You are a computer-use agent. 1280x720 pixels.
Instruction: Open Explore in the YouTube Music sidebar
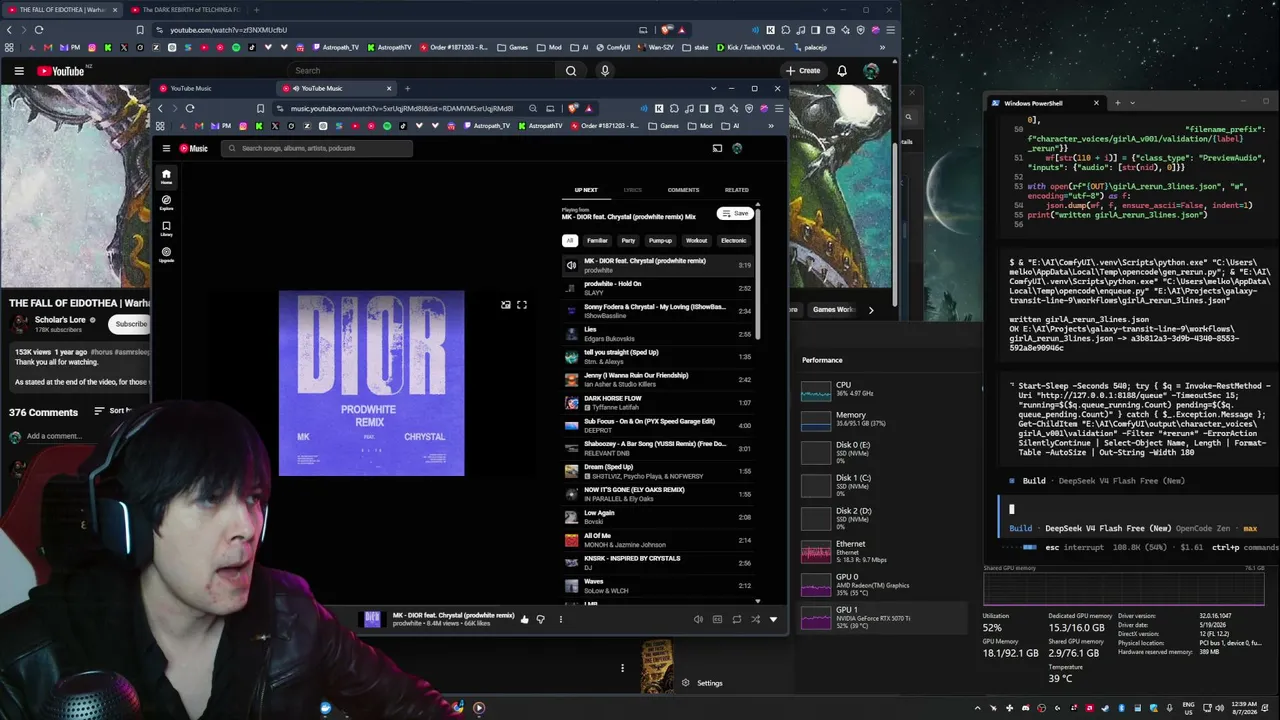pos(167,202)
